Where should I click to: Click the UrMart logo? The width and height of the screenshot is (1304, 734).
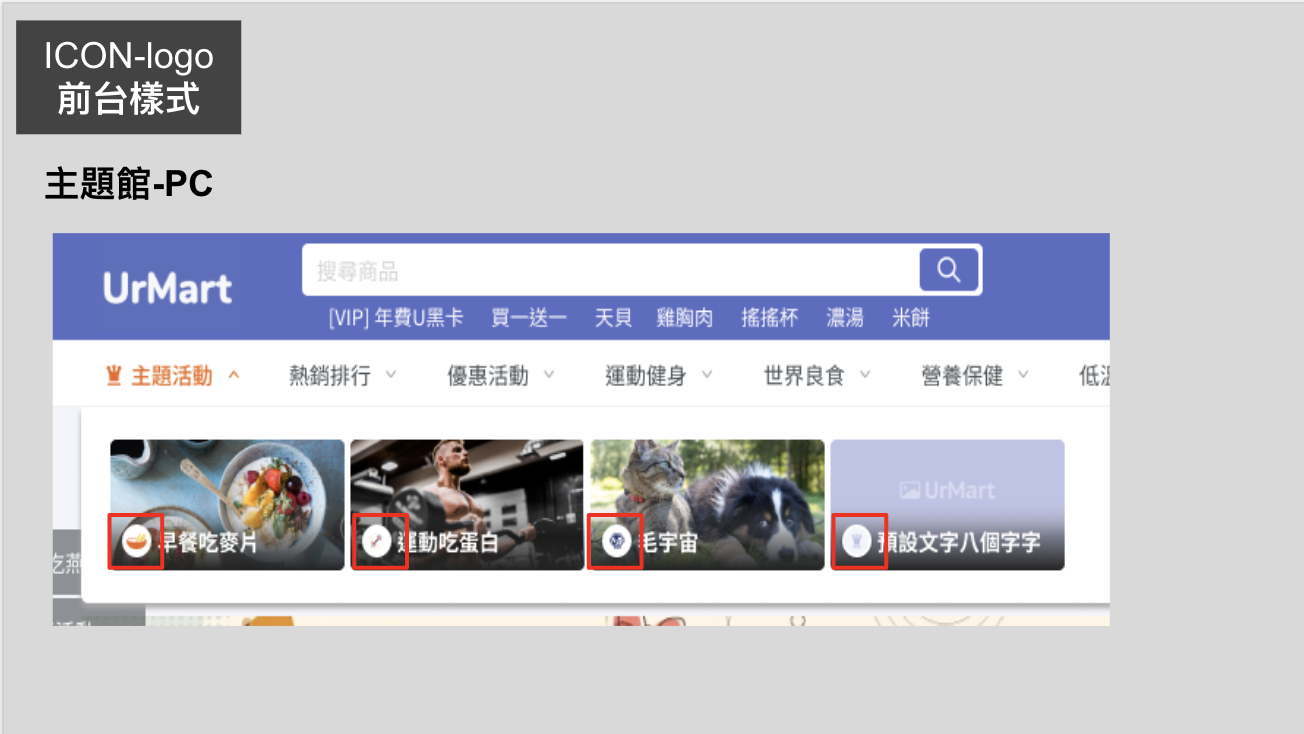pos(167,289)
